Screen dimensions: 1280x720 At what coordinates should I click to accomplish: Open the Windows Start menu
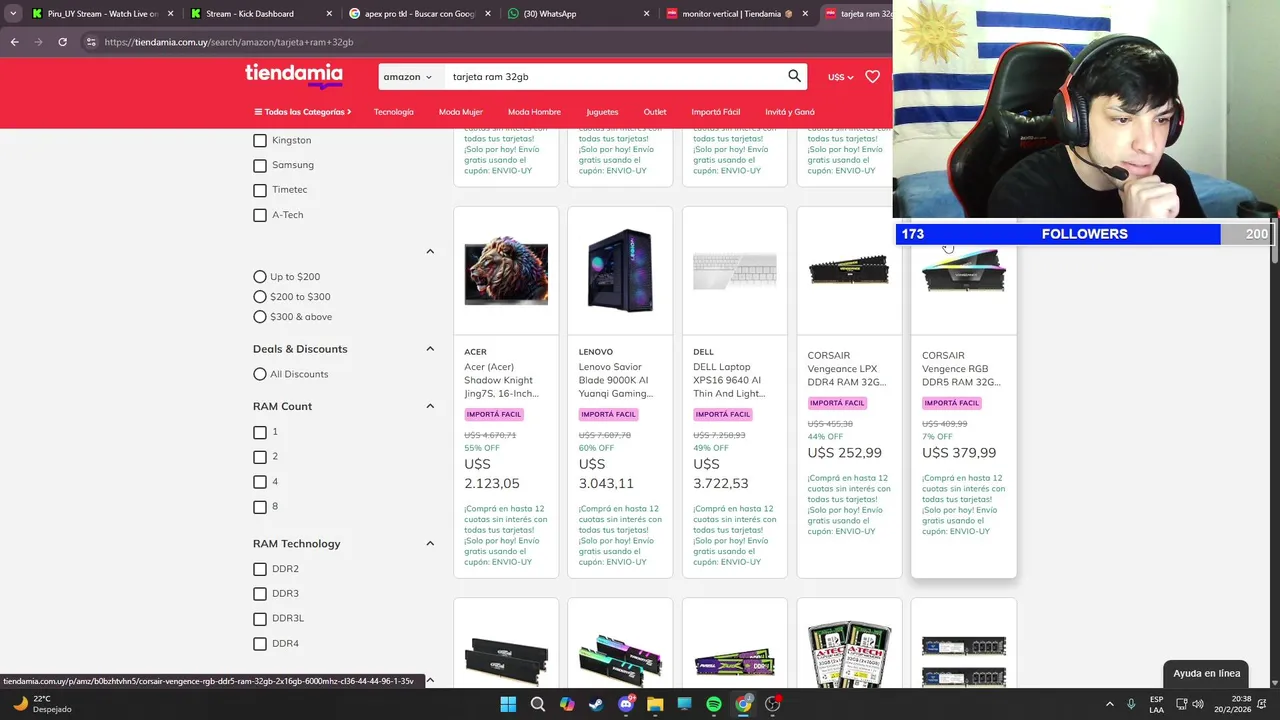(508, 704)
